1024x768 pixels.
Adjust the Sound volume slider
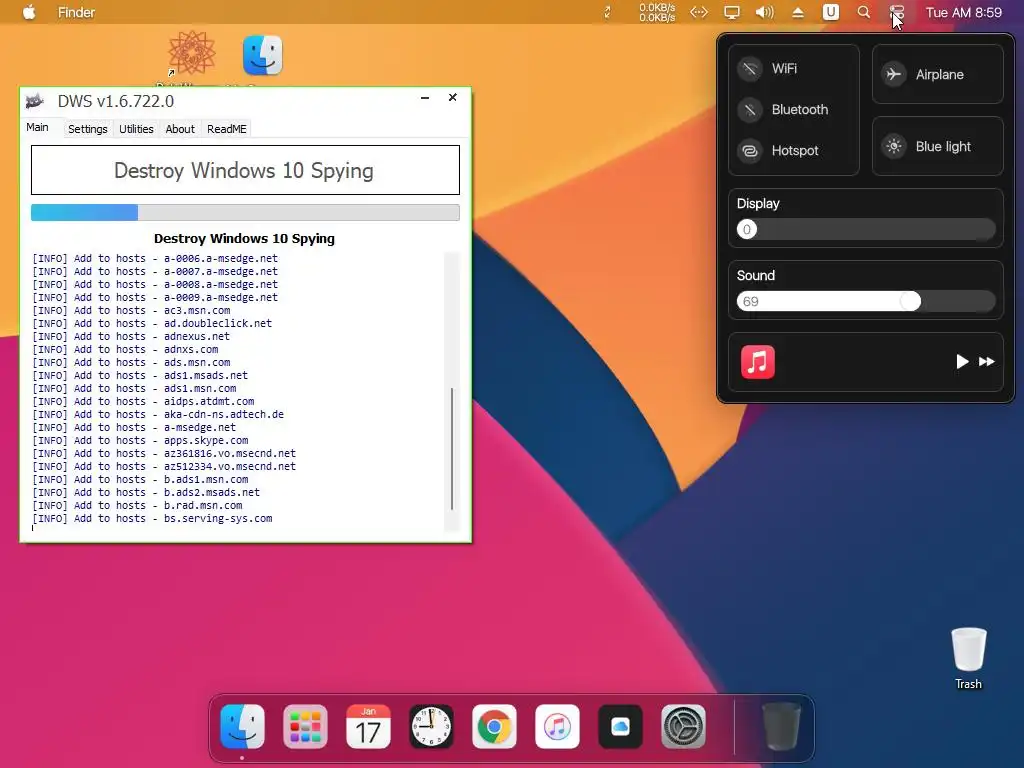click(866, 301)
